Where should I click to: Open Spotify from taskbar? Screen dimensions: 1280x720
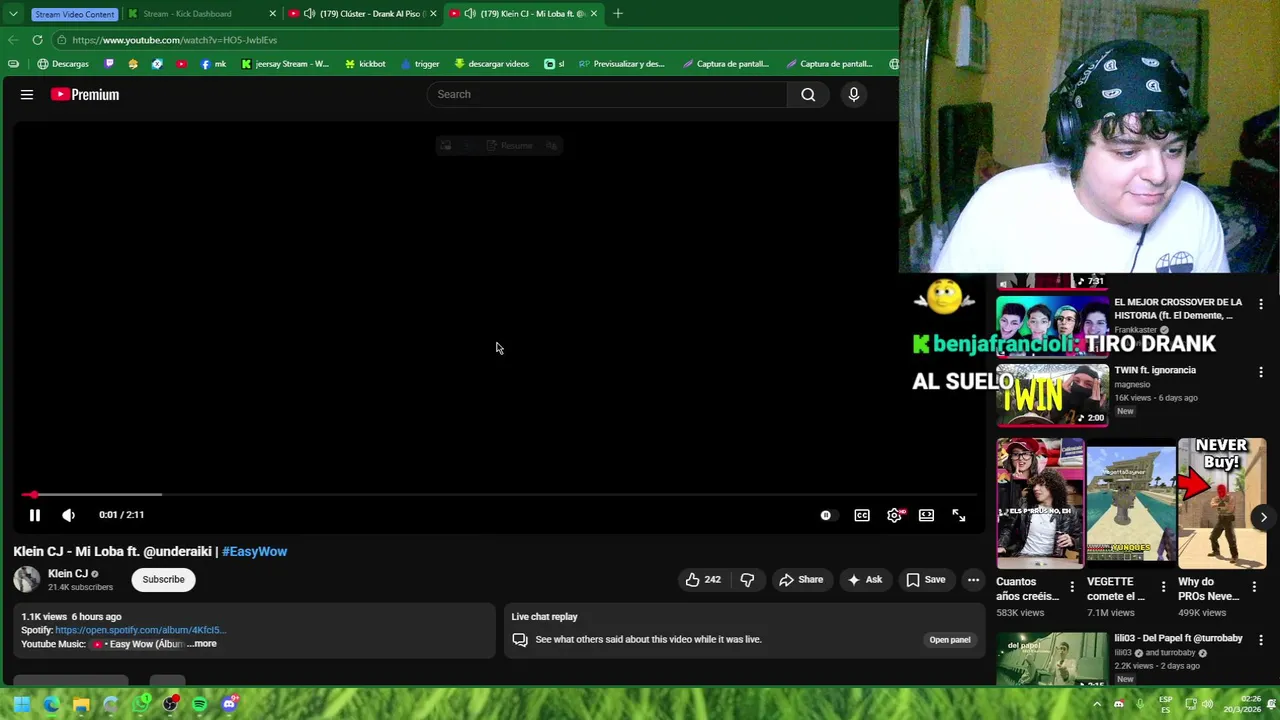[199, 704]
